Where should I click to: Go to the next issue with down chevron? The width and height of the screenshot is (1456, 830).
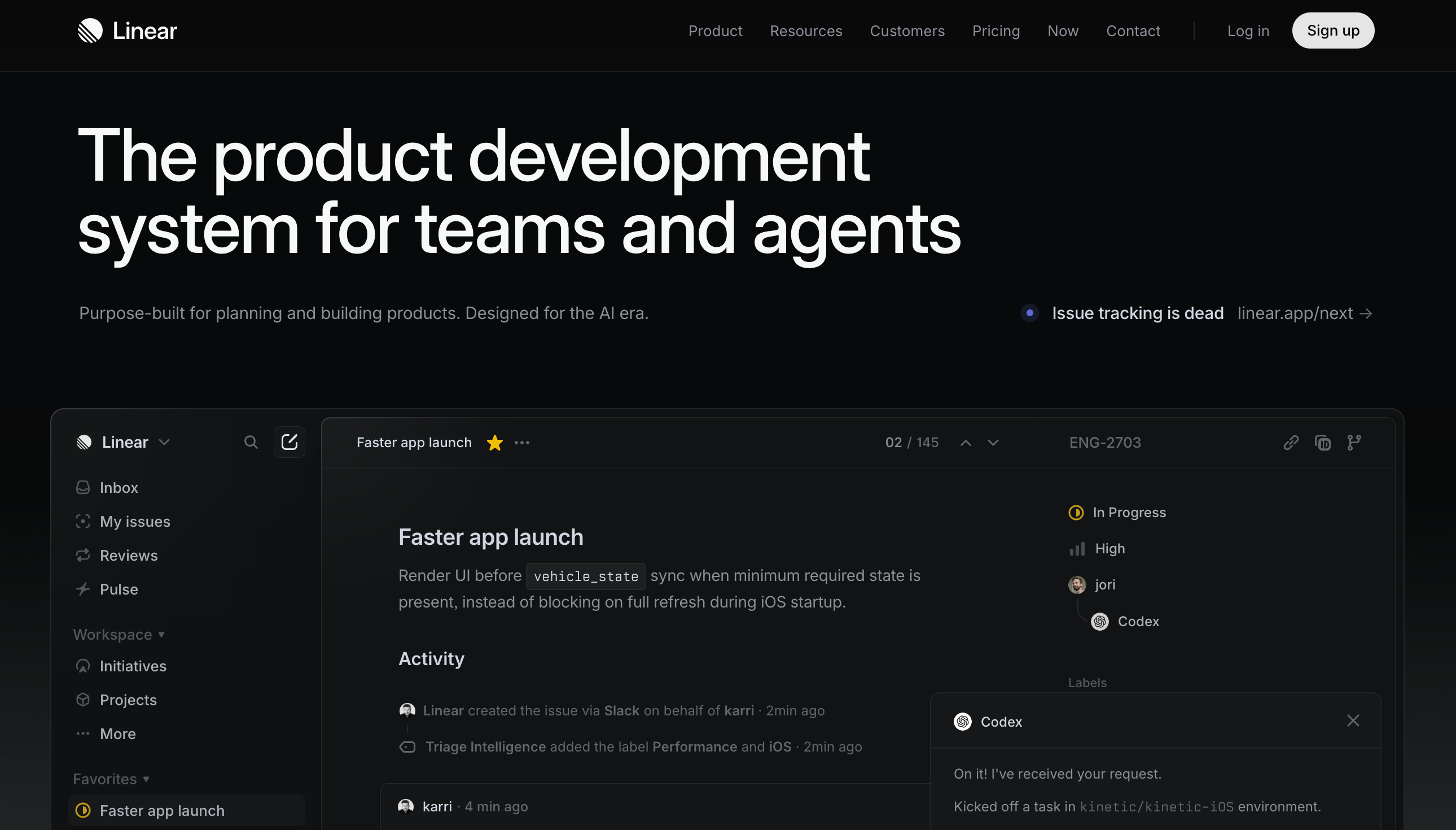993,443
